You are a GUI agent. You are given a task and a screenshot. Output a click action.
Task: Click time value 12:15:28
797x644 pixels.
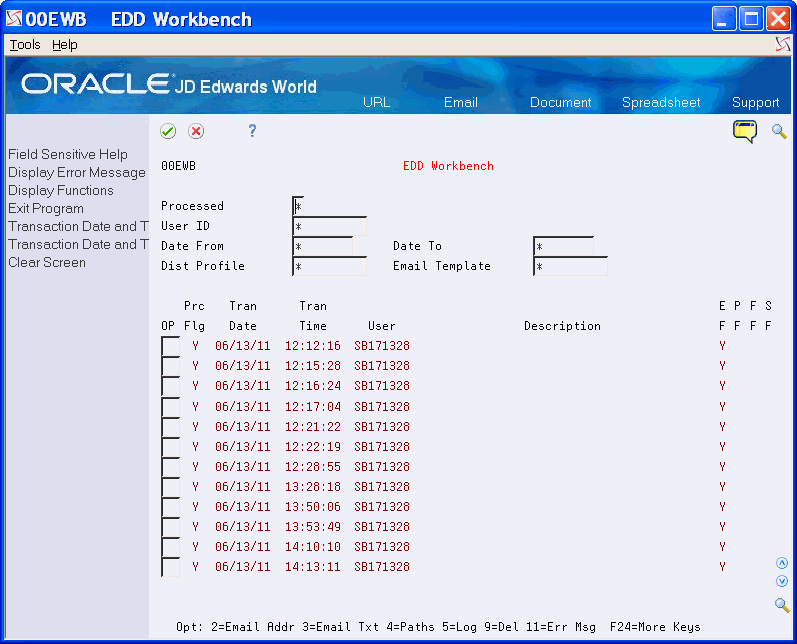point(313,366)
